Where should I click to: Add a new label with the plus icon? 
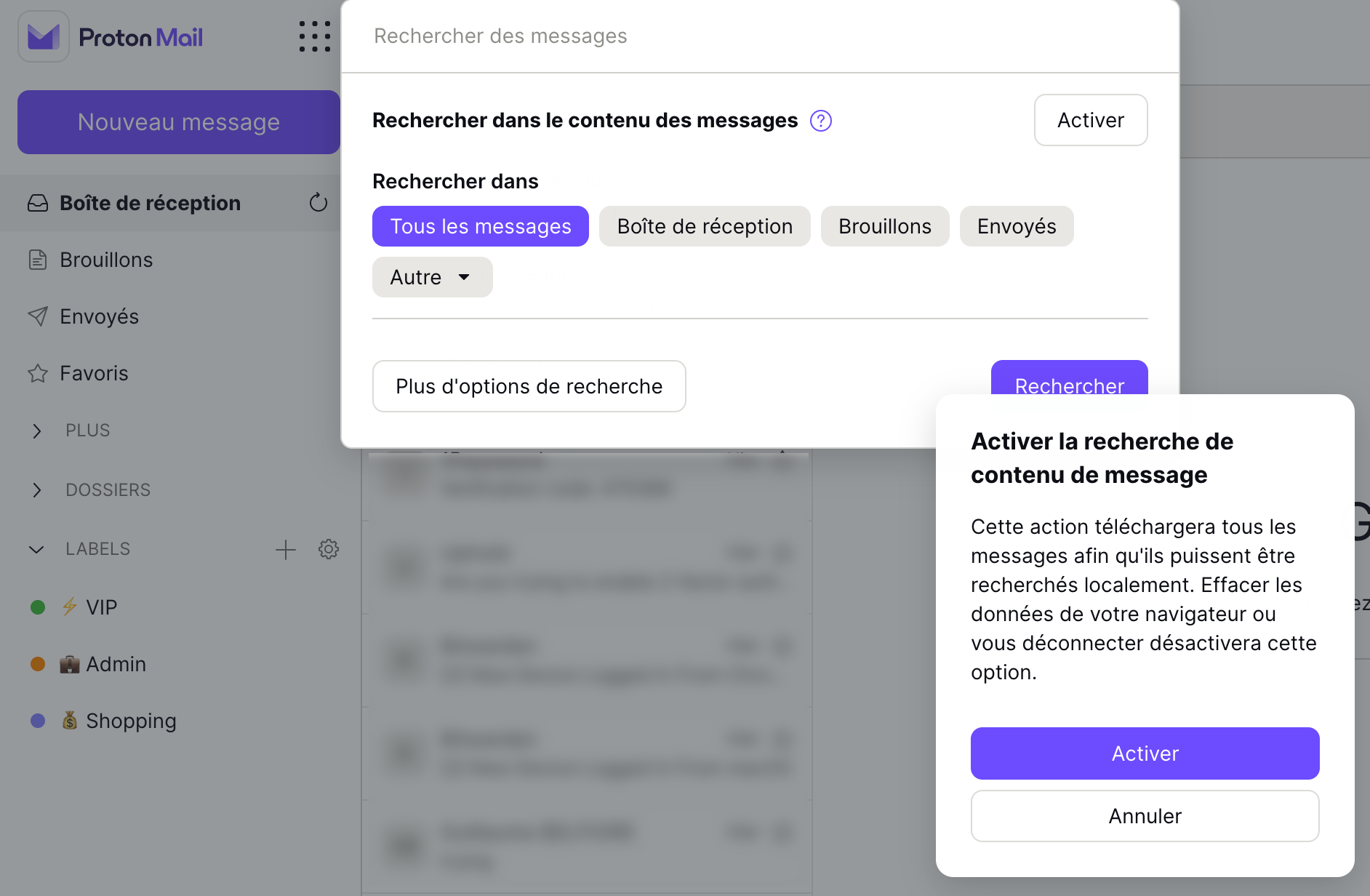point(286,550)
